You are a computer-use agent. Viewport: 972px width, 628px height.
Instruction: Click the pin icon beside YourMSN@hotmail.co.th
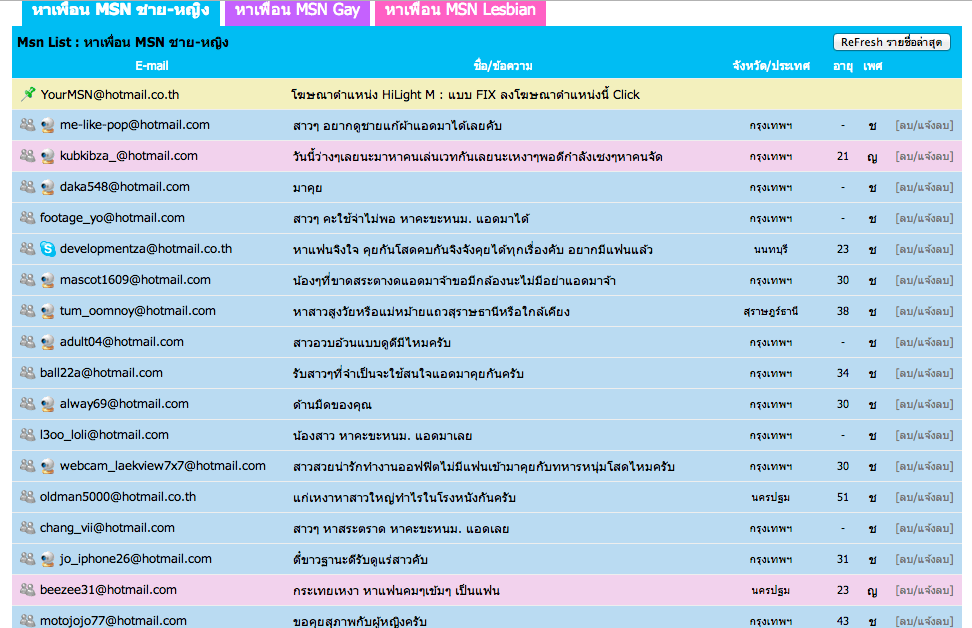pyautogui.click(x=28, y=94)
